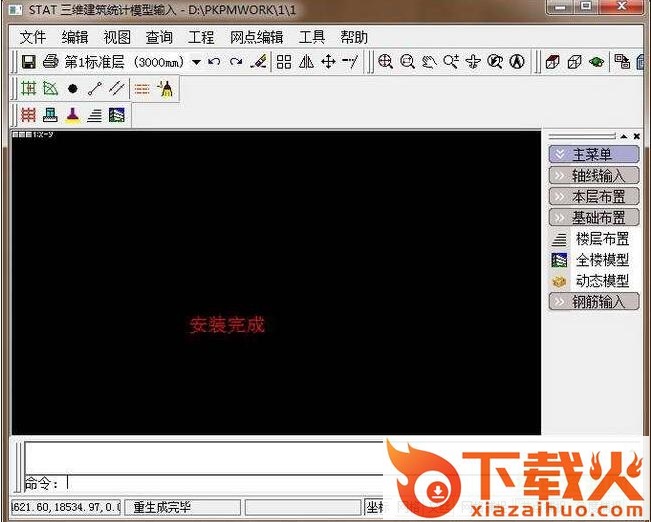Click the Zoom In magnifier icon
Image resolution: width=651 pixels, height=522 pixels.
coord(385,62)
